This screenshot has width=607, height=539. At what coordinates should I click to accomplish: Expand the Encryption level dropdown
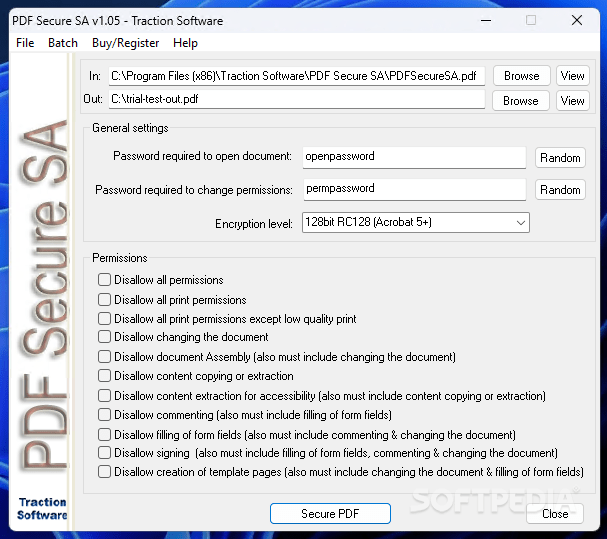pyautogui.click(x=416, y=222)
